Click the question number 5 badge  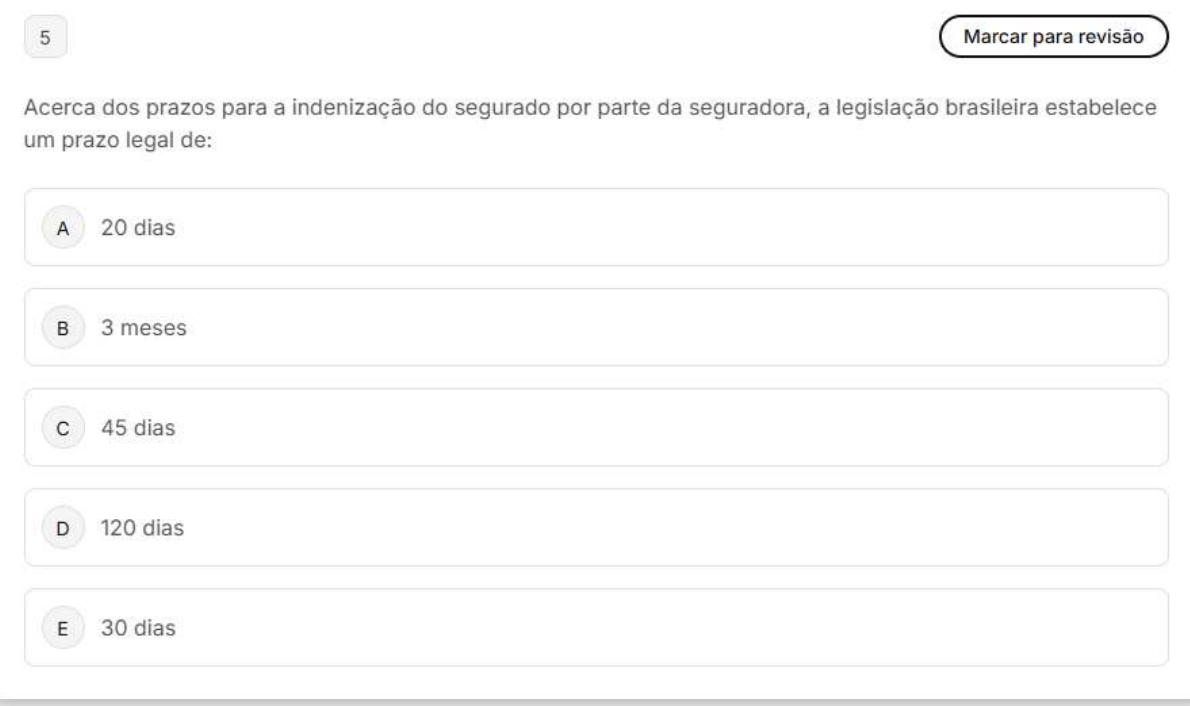pos(45,39)
